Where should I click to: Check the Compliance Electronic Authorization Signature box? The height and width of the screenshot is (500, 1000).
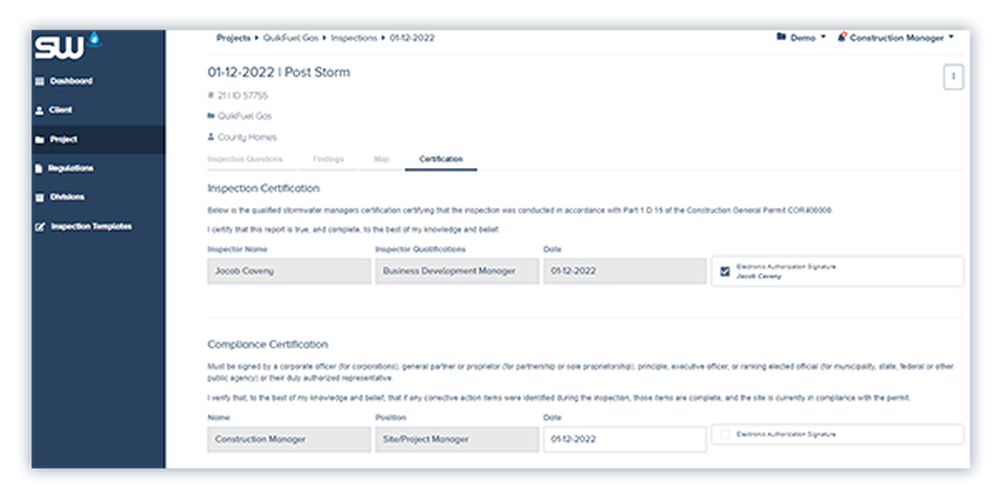(725, 435)
